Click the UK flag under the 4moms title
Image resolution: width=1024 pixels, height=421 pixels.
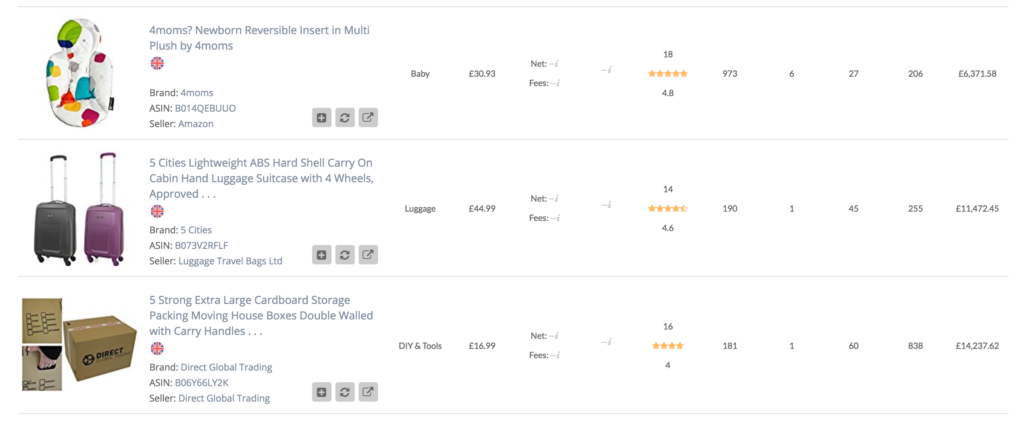point(157,63)
